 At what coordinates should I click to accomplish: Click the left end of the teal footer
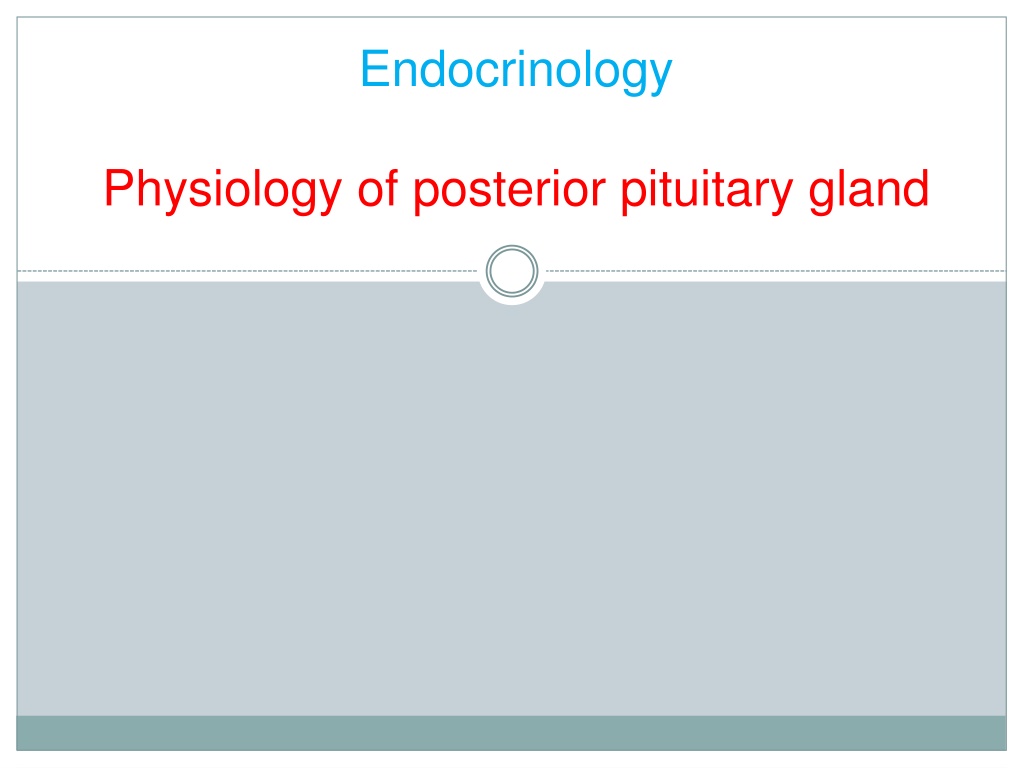[39, 733]
